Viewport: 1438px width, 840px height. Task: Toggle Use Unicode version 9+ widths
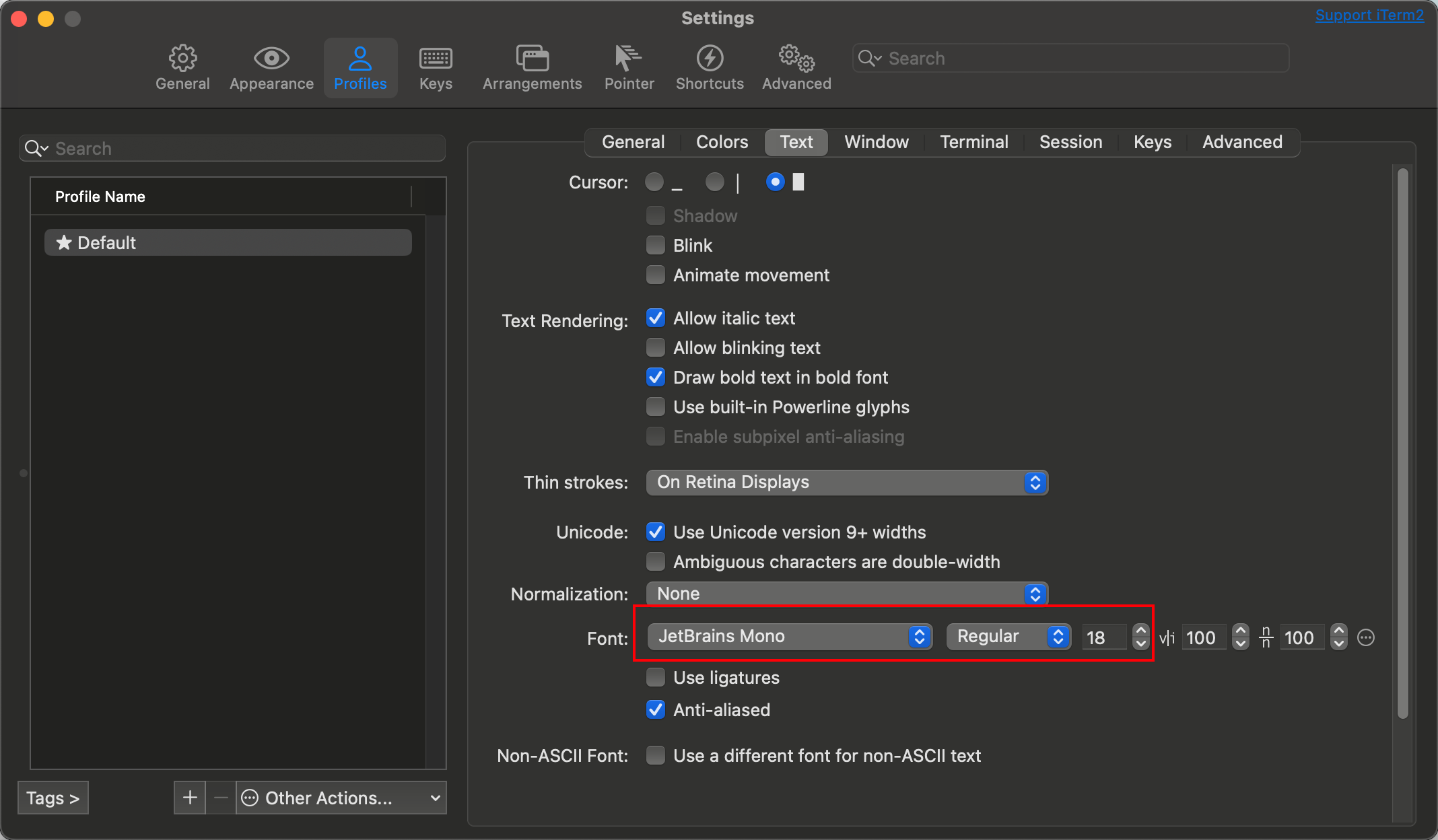point(656,532)
